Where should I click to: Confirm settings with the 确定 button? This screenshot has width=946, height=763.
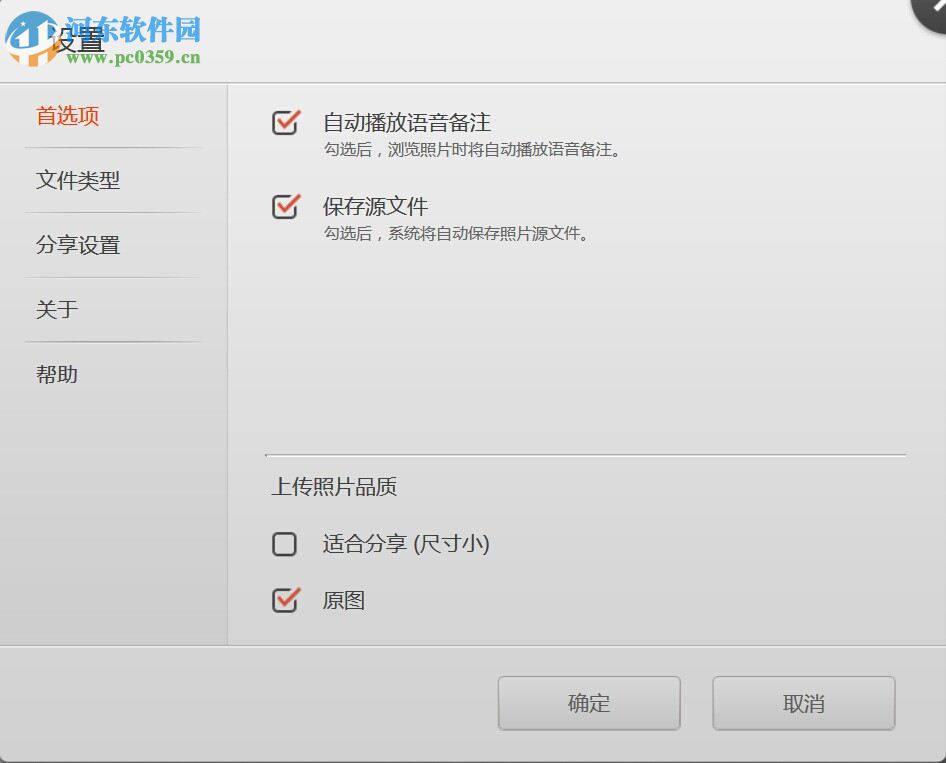588,703
